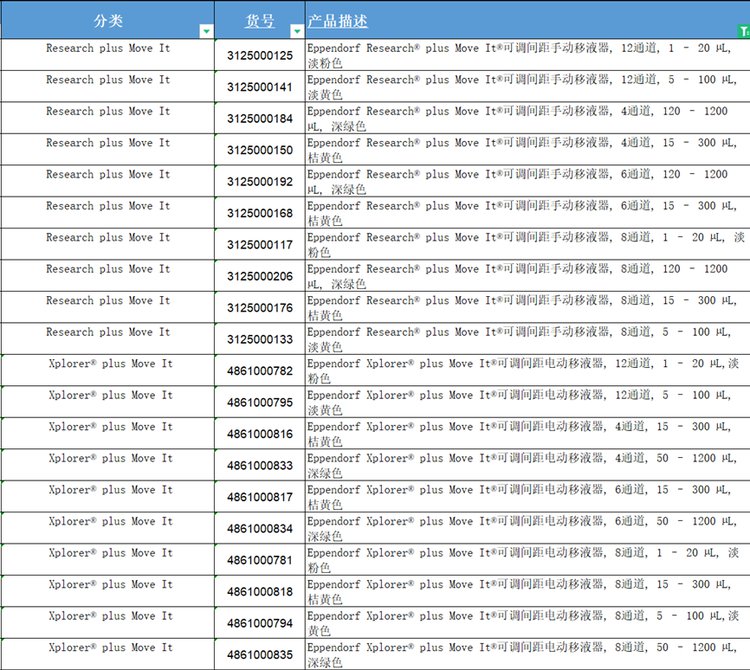Screen dimensions: 750x670
Task: Select cell with item number 3125000133
Action: tap(260, 340)
